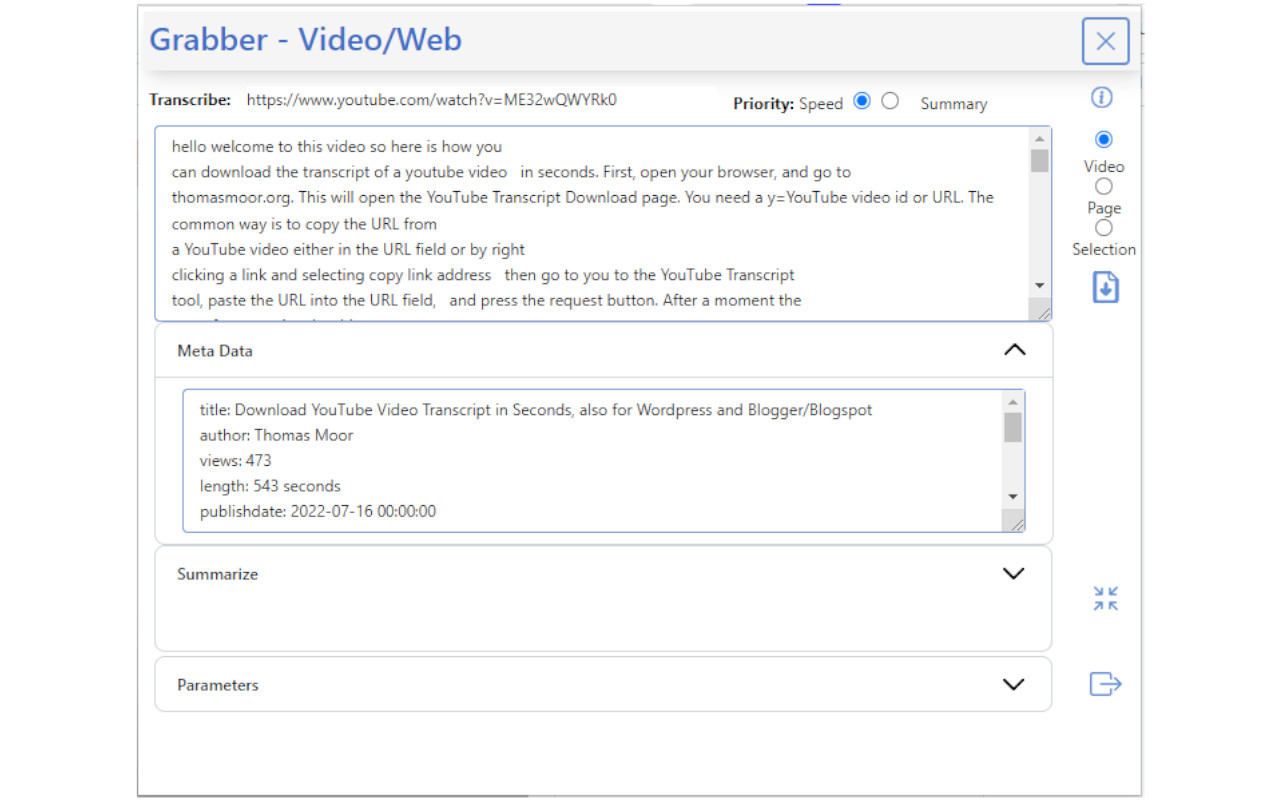Click the 'title: Download YouTube Video' line
Image resolution: width=1280 pixels, height=800 pixels.
coord(536,410)
